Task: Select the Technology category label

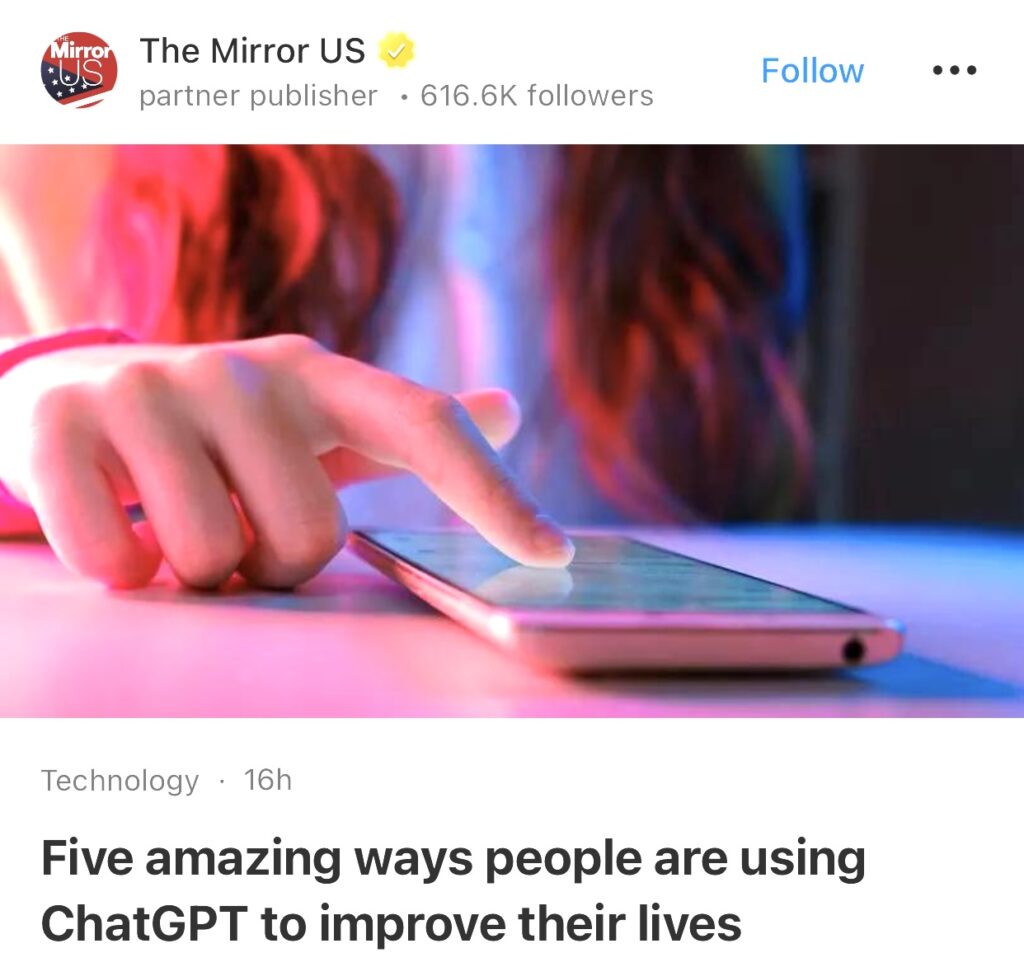Action: 120,780
